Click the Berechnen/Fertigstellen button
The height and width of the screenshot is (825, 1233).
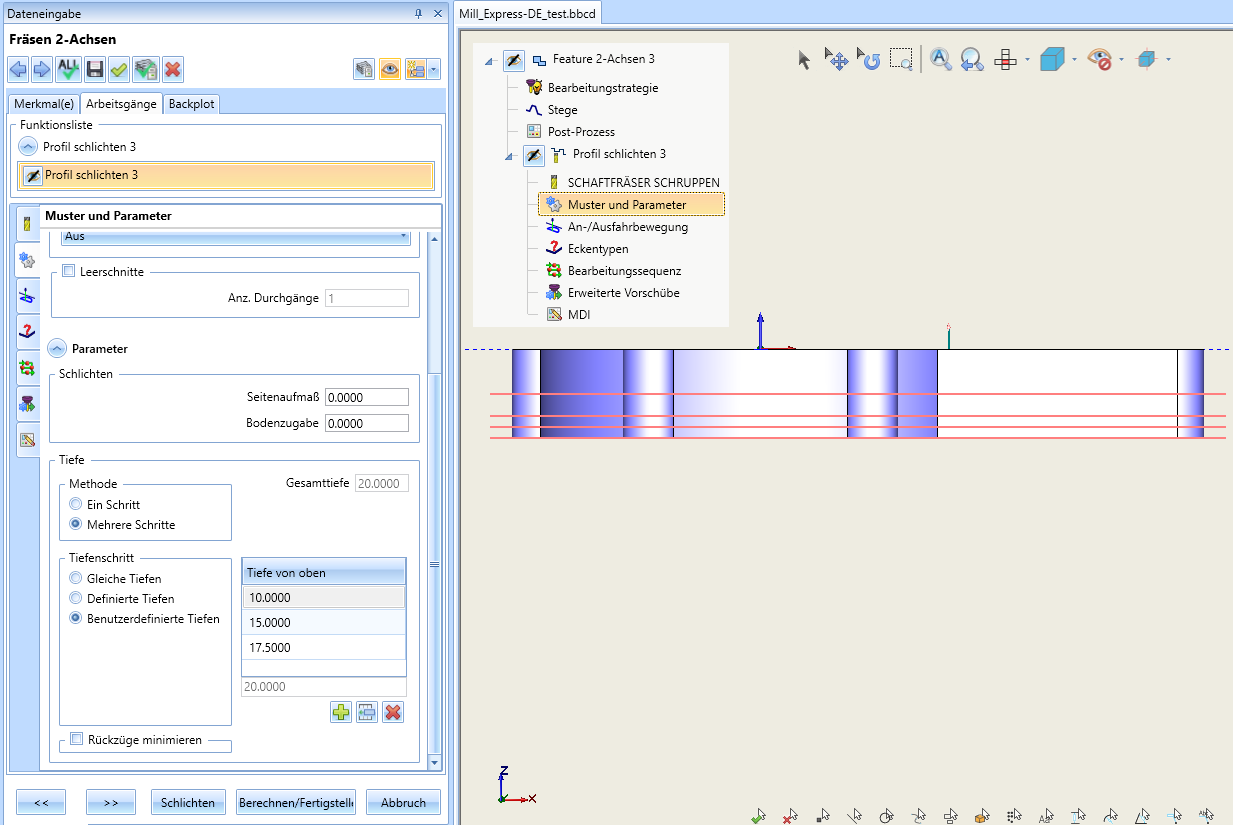coord(295,803)
